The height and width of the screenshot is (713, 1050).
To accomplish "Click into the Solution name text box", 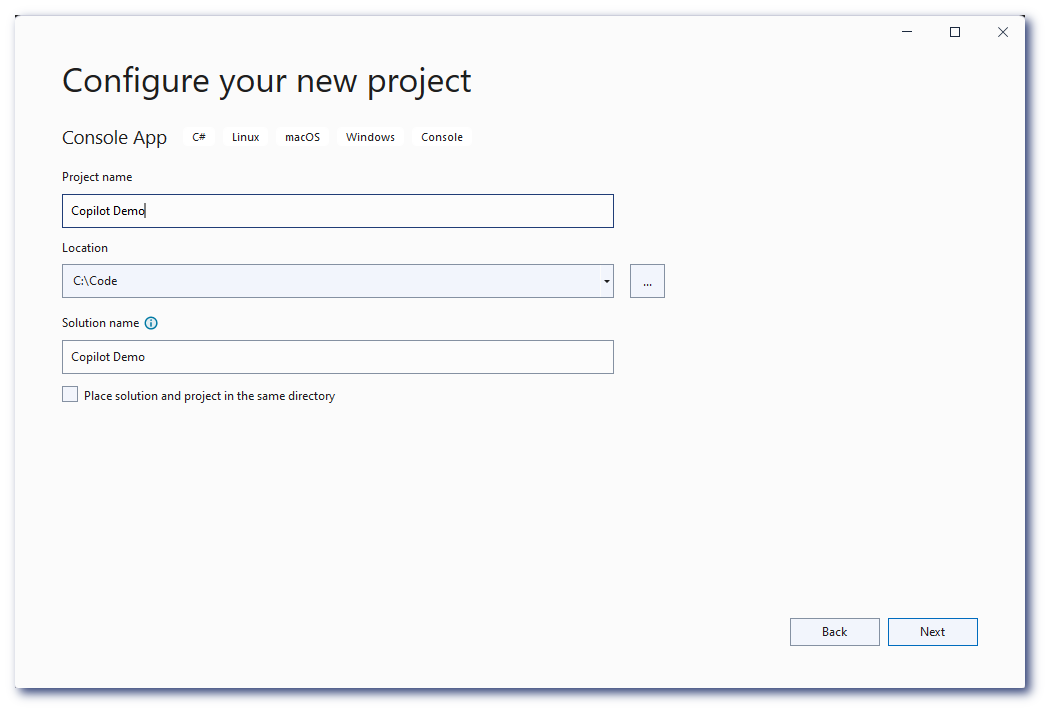I will (x=338, y=357).
